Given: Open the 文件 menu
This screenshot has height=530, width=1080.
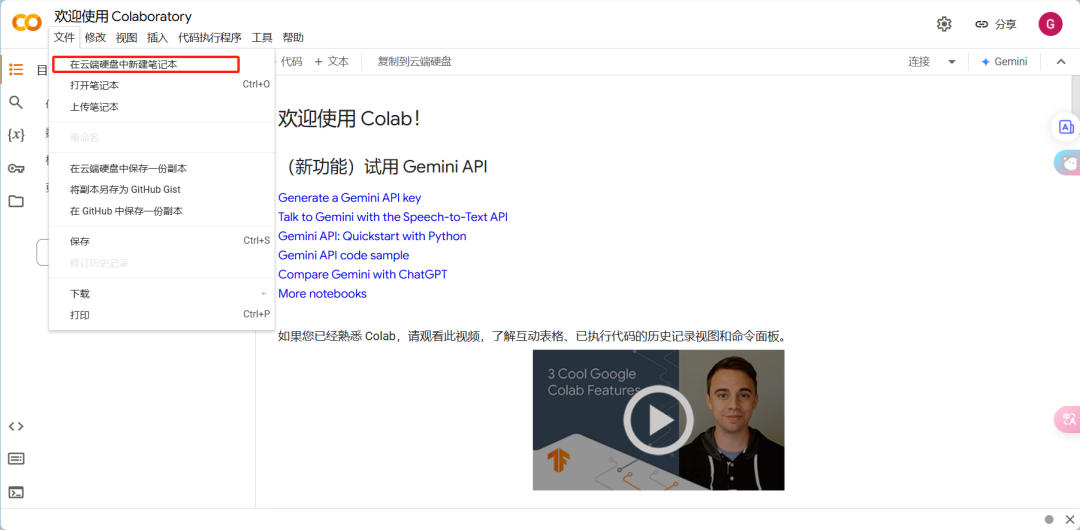Looking at the screenshot, I should [64, 37].
